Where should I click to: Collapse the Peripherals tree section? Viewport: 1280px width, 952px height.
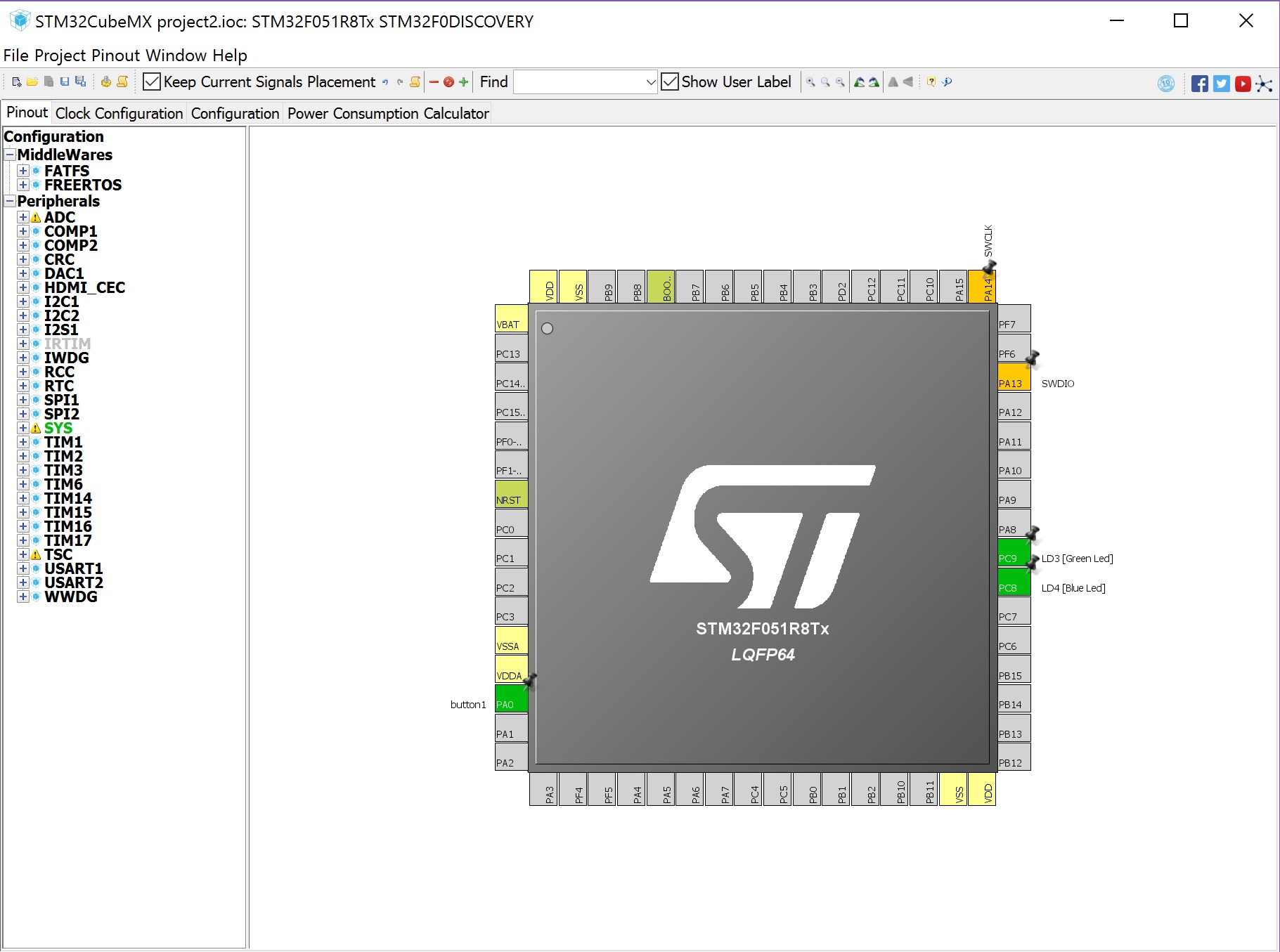click(10, 201)
